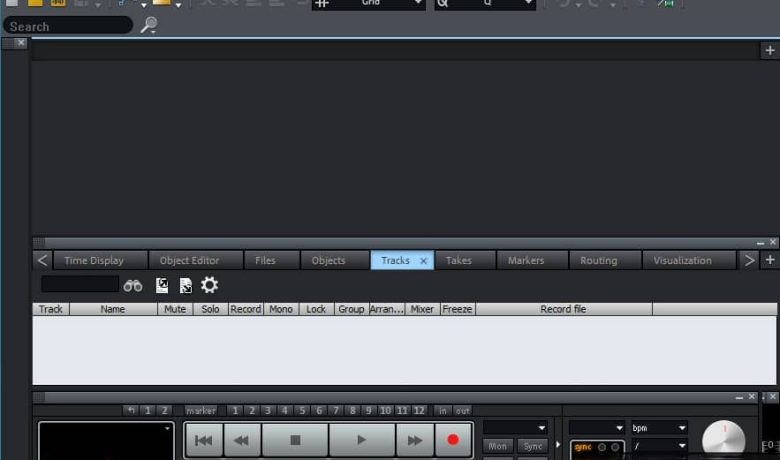This screenshot has height=460, width=780.
Task: Click the fast forward button in the transport
Action: coord(414,440)
